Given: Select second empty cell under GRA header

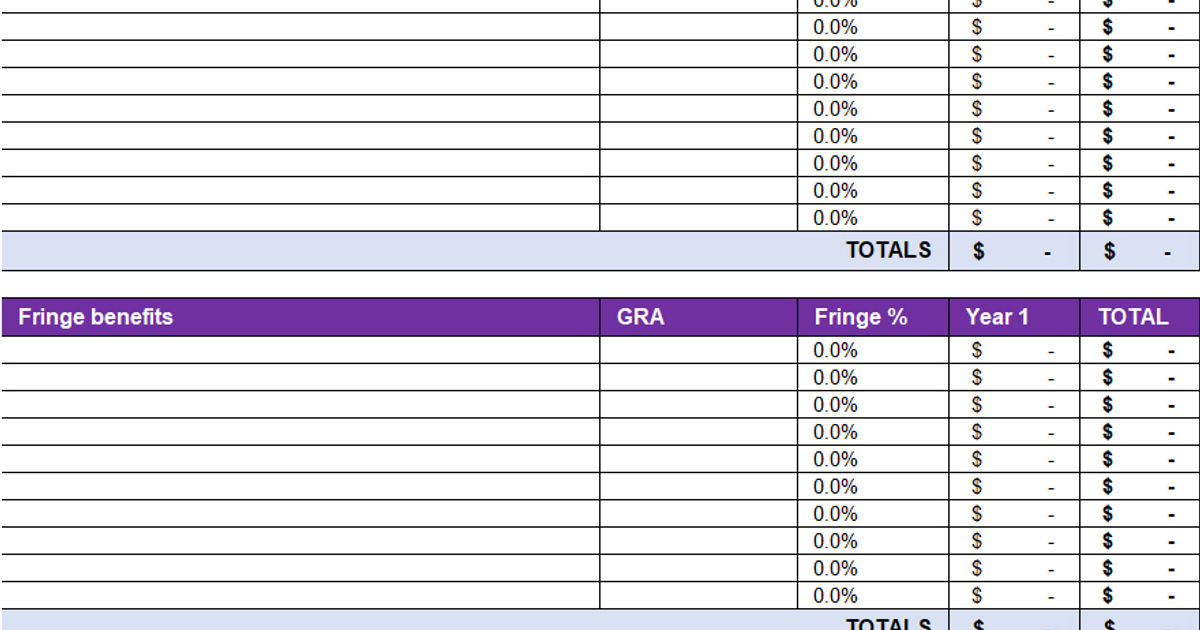Looking at the screenshot, I should 698,377.
